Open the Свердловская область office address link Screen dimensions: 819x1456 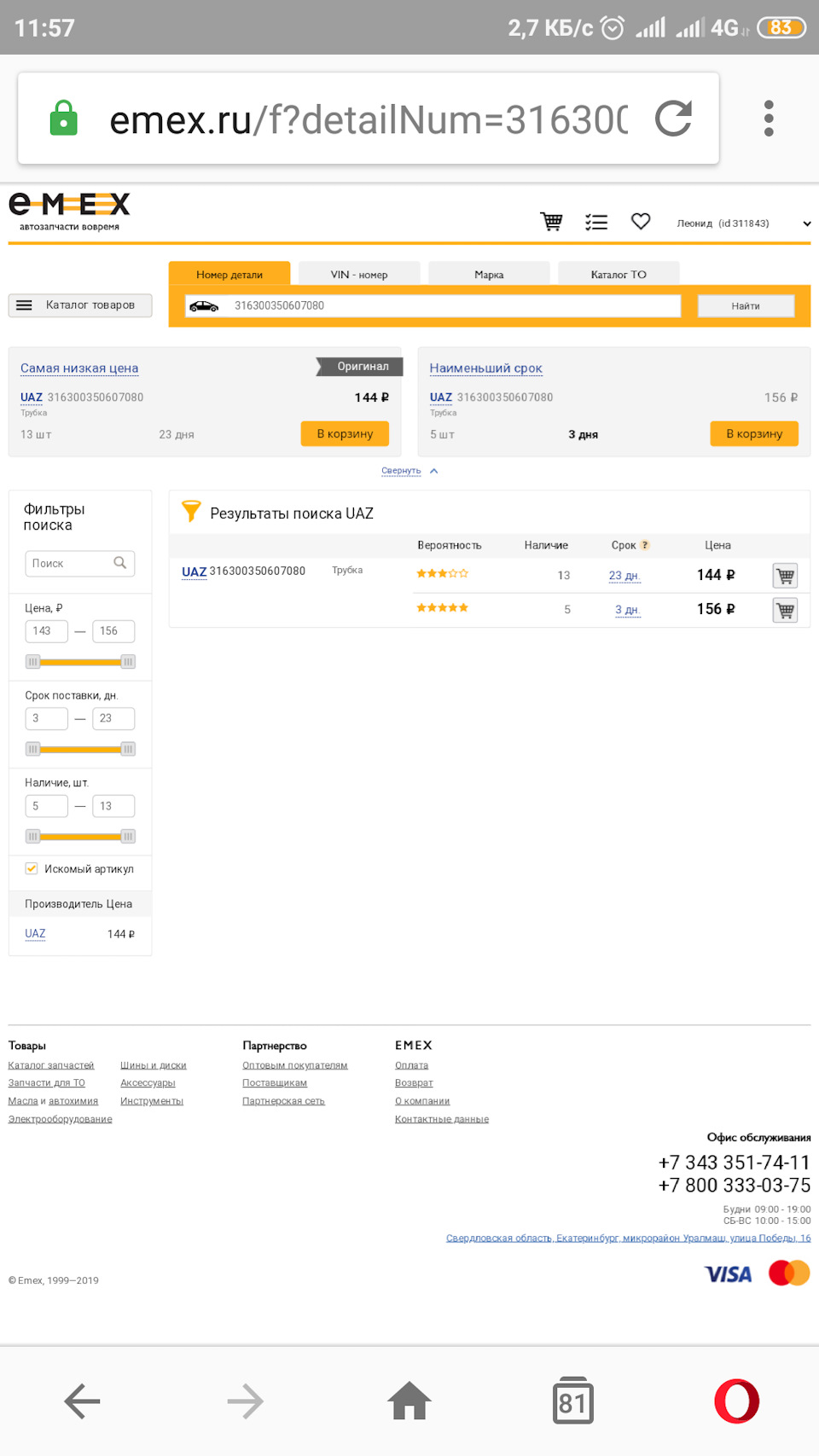[629, 1238]
